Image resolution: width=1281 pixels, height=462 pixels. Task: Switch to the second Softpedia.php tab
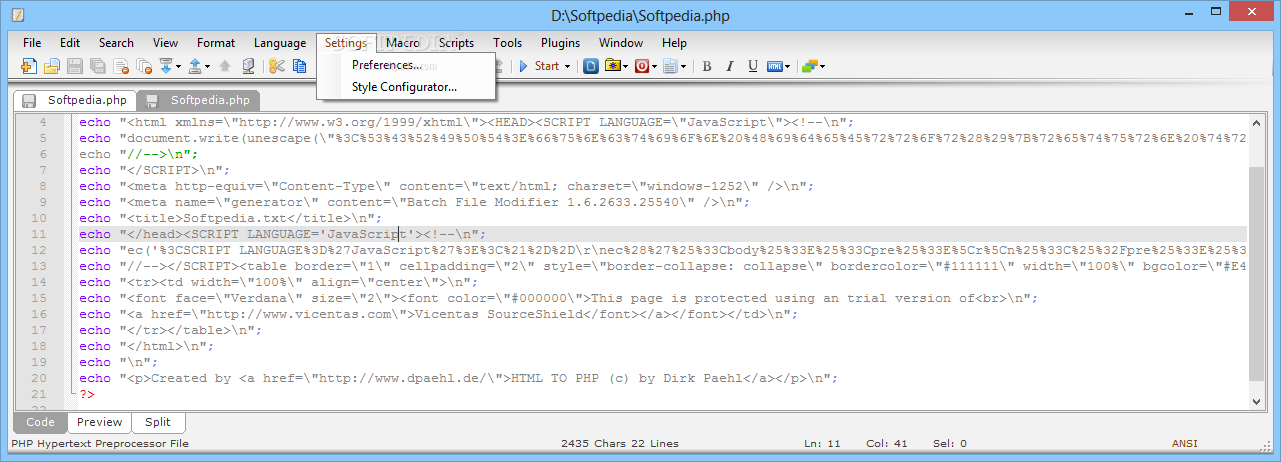click(x=198, y=100)
